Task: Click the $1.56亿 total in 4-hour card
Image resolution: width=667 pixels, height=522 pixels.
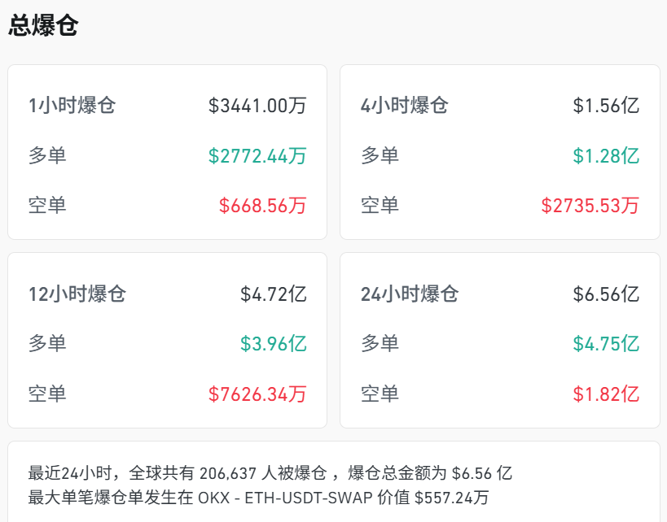Action: [605, 105]
